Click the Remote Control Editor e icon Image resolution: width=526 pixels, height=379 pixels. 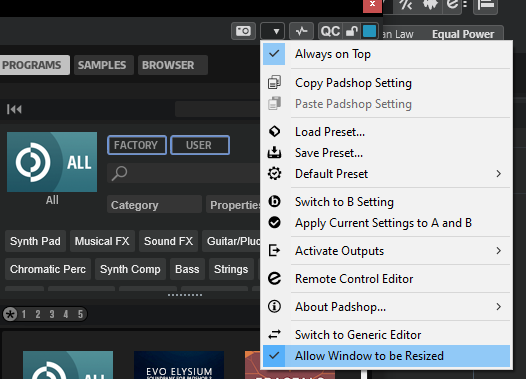(274, 278)
